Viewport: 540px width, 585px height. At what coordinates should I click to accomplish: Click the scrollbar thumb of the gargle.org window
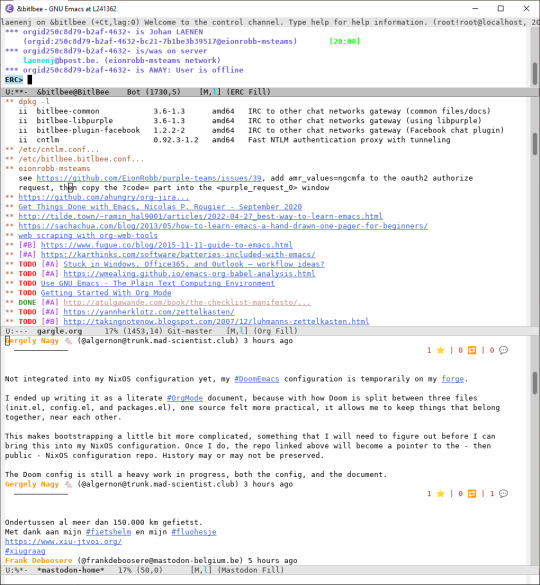click(x=534, y=144)
